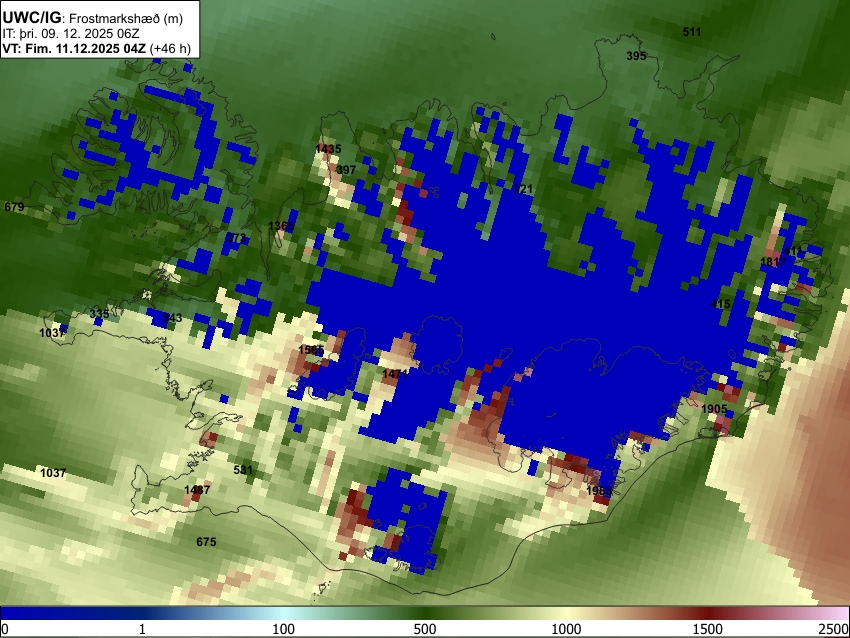This screenshot has width=850, height=638.
Task: Click the 'IT: þri. 09. 12. 2025 06Z' line
Action: 71,34
